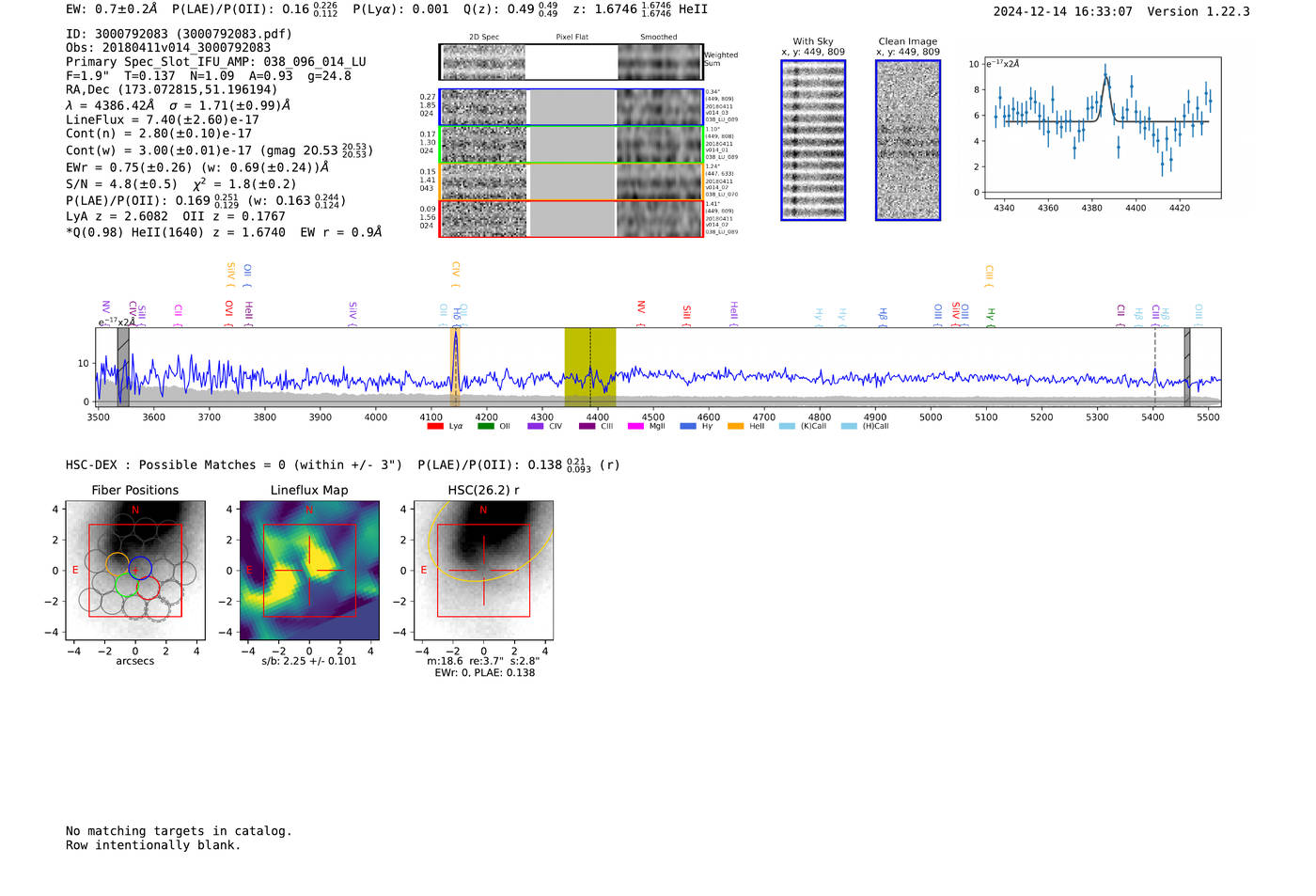Click the 2024-12-14 16:33:07 timestamp
1316x896 pixels.
click(x=1063, y=11)
